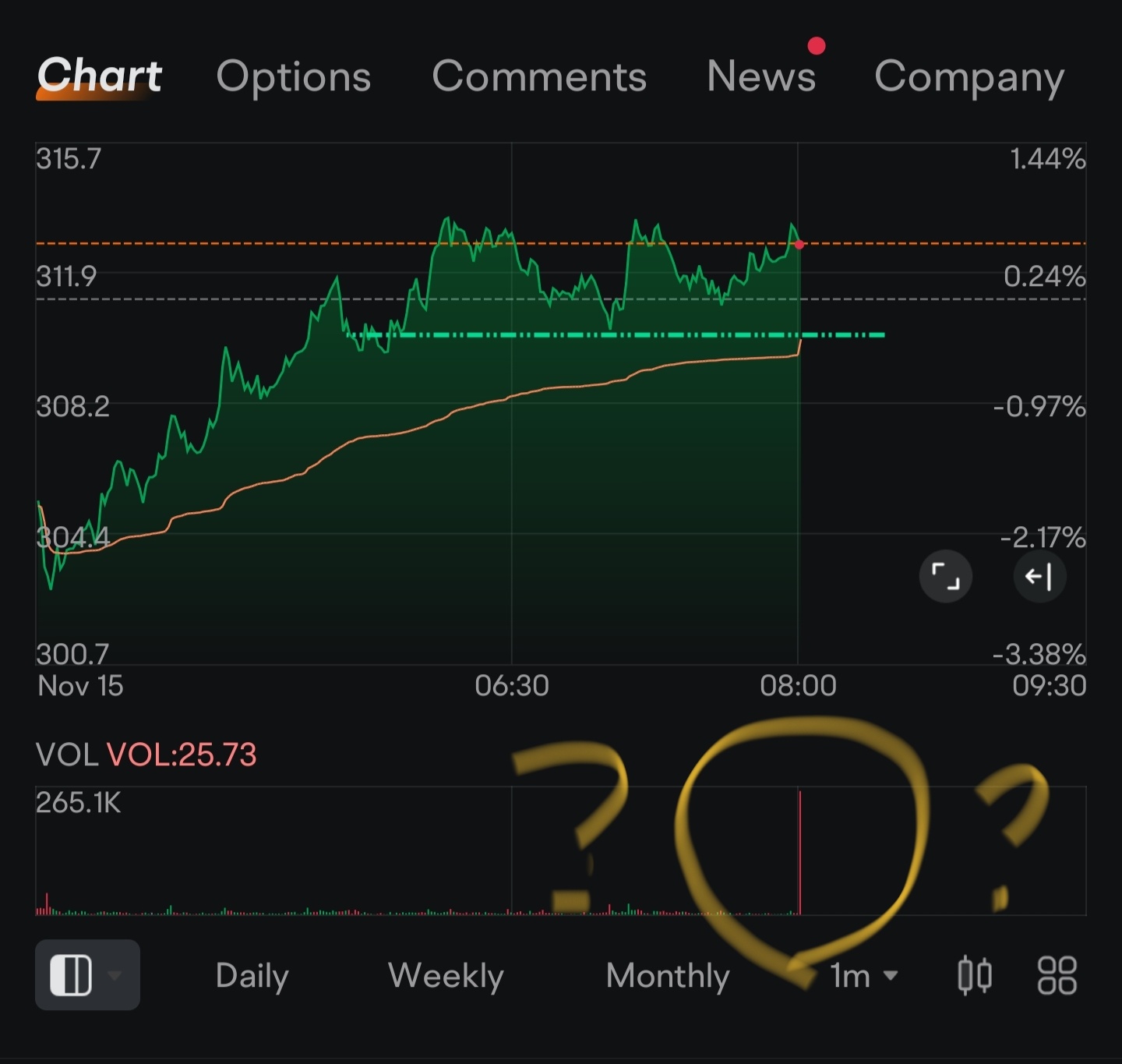Open the Comments tab

pos(539,76)
